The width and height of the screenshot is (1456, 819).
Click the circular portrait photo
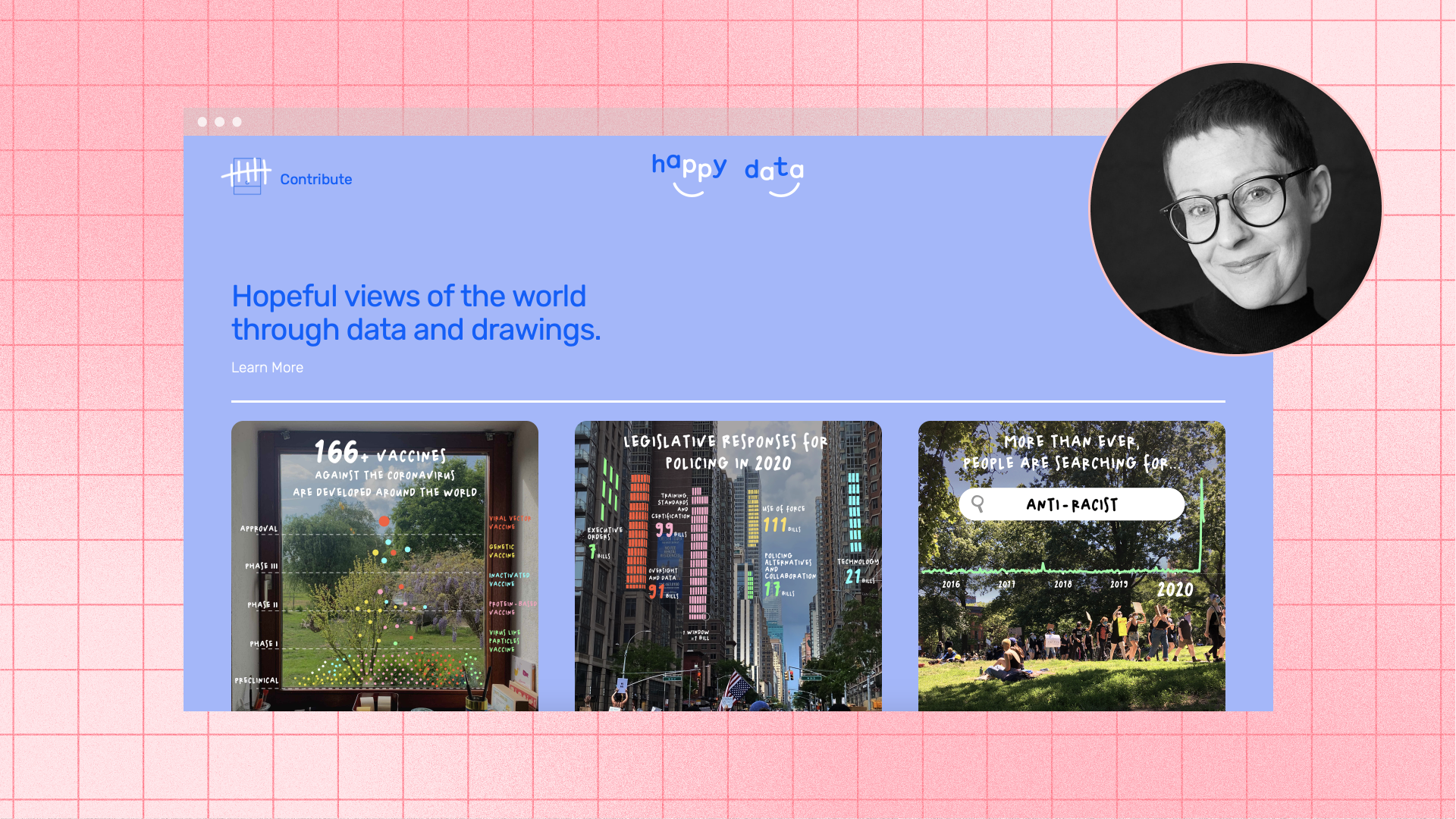1235,209
